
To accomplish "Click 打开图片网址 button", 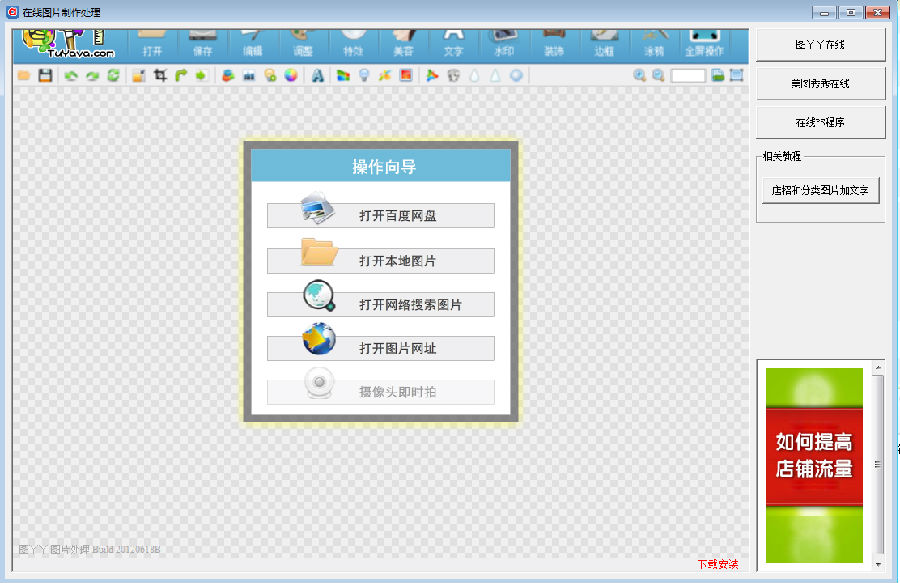I will click(381, 349).
